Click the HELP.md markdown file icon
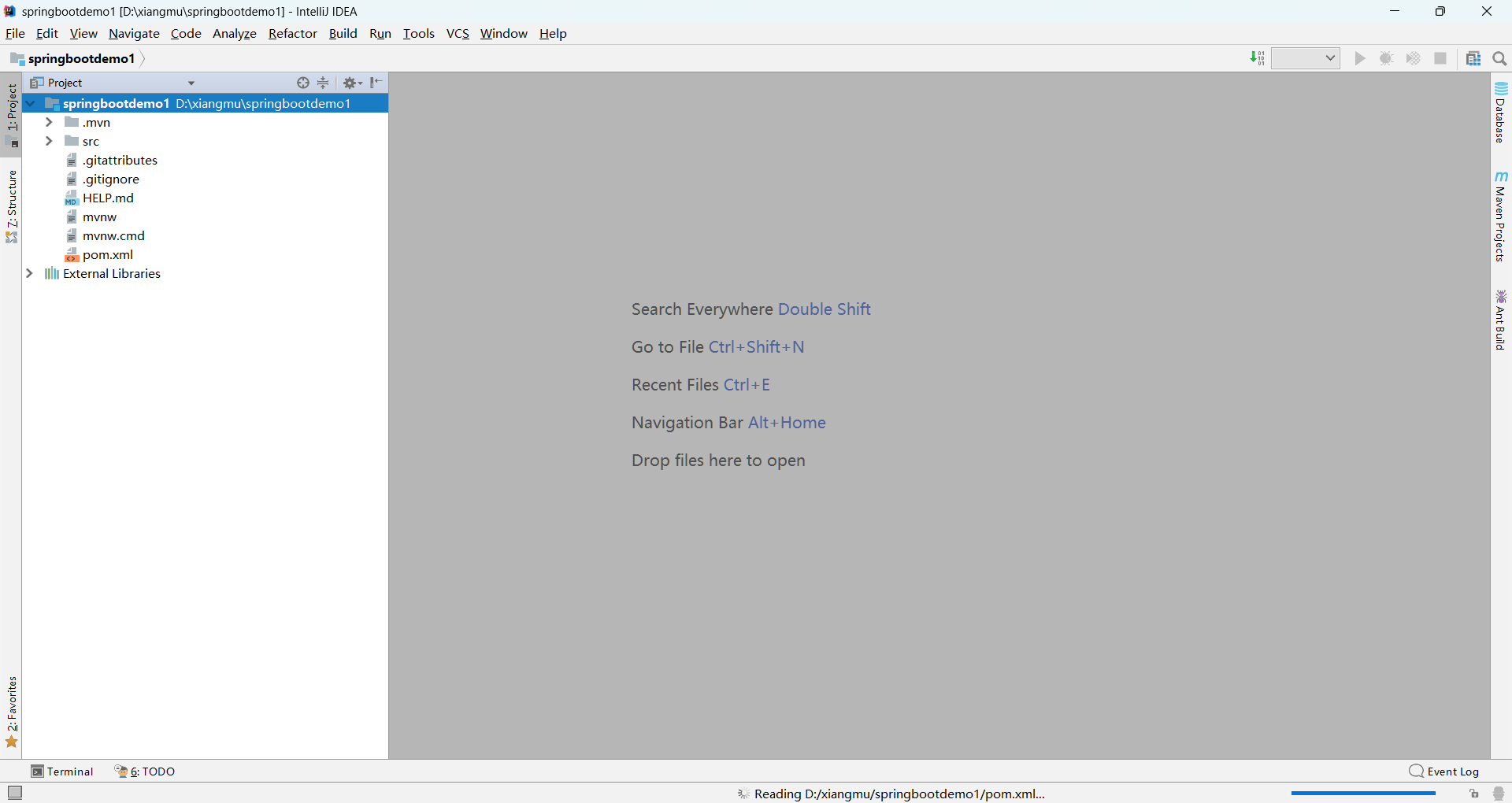This screenshot has height=803, width=1512. (72, 198)
